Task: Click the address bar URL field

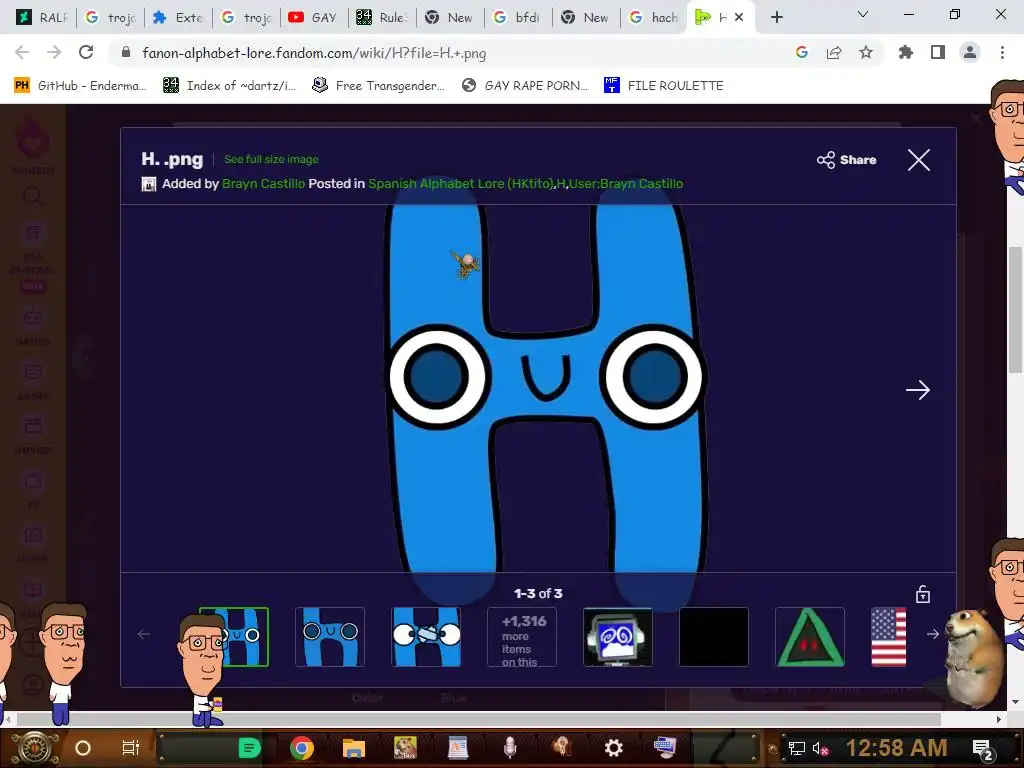Action: tap(451, 53)
